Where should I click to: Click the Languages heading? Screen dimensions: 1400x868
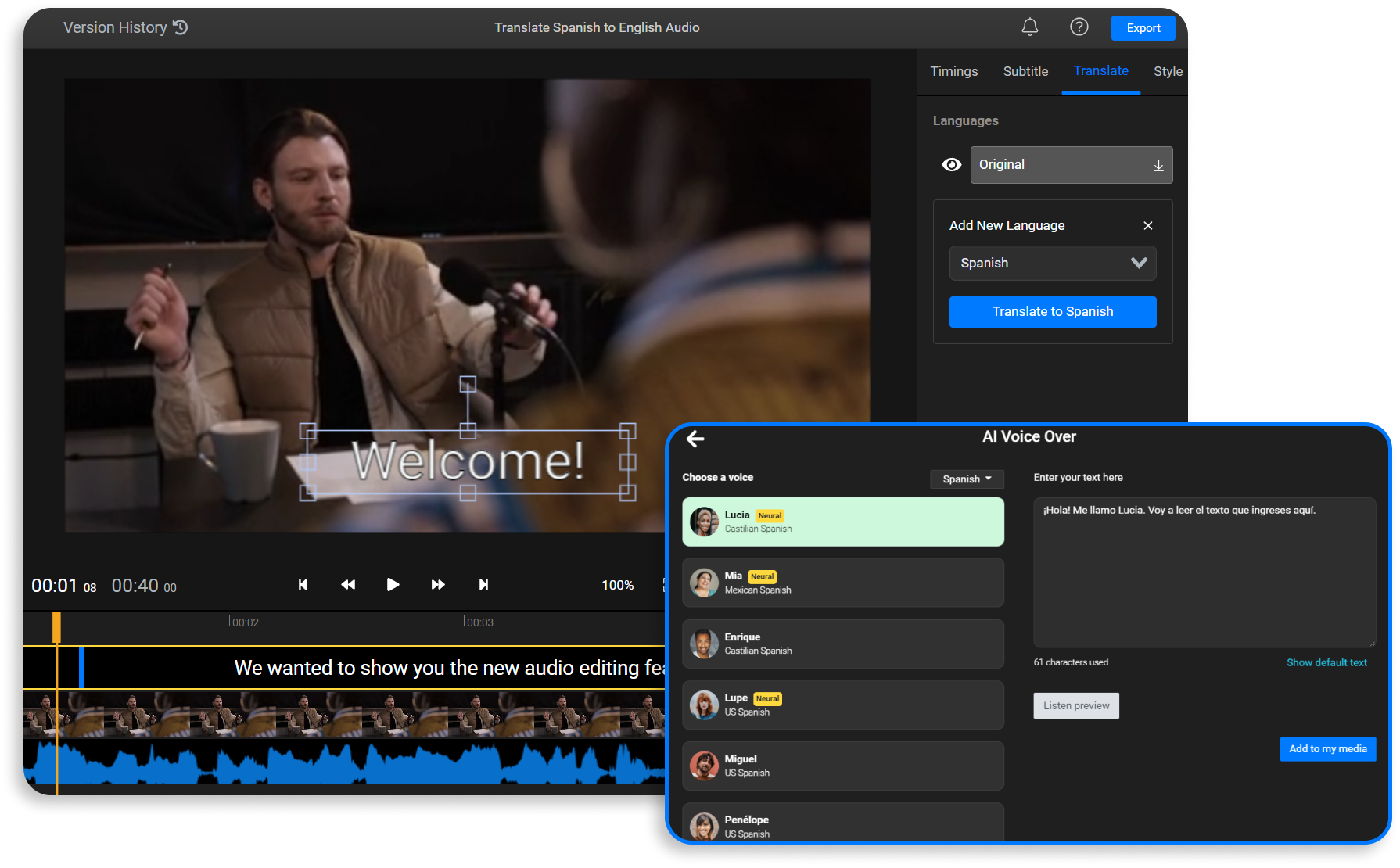(x=965, y=121)
